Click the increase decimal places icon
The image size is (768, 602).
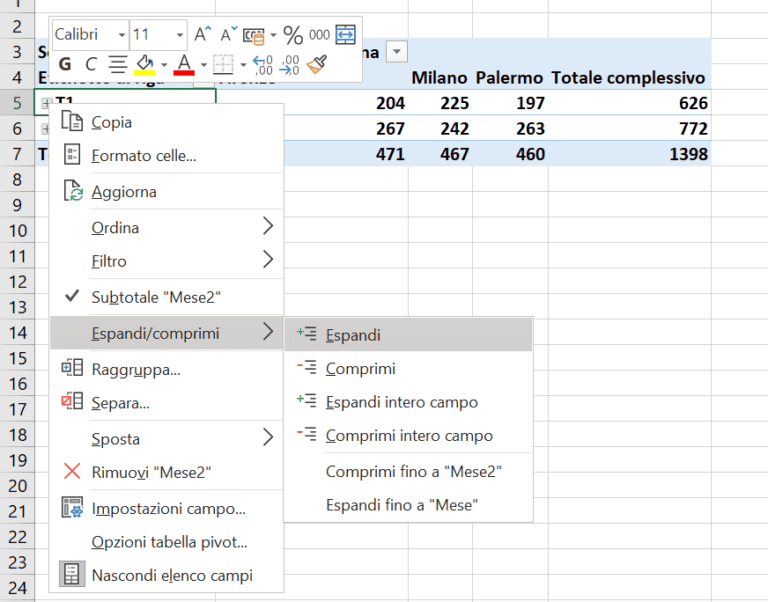pyautogui.click(x=263, y=65)
